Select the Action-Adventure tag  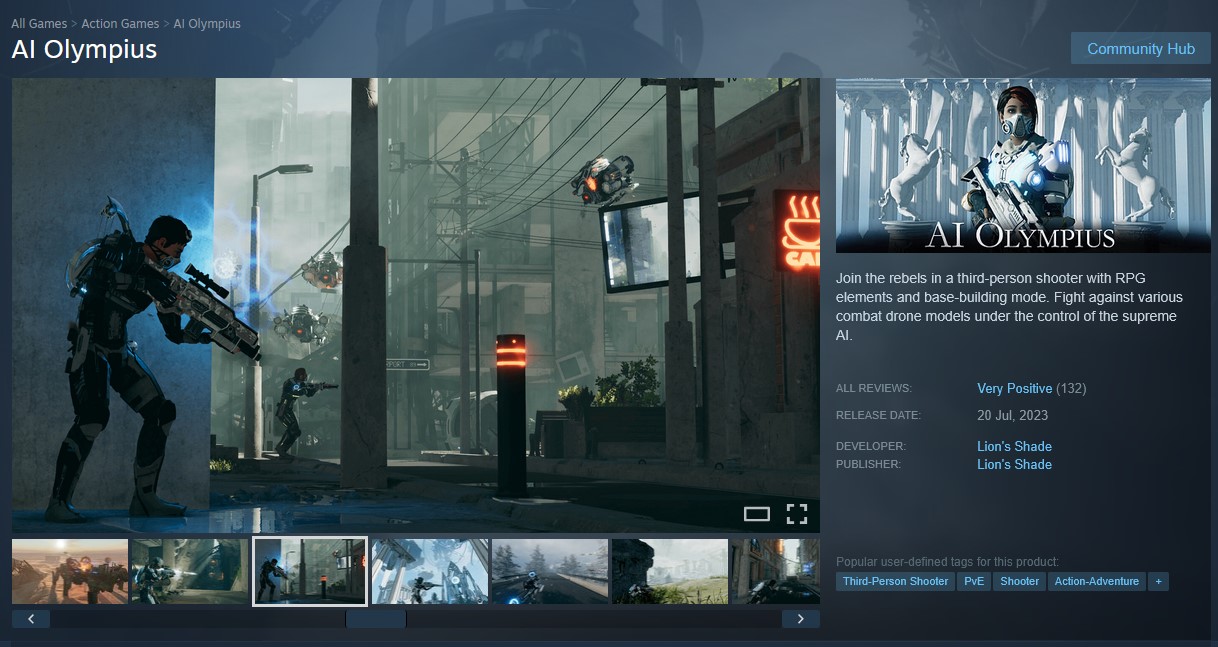1096,581
